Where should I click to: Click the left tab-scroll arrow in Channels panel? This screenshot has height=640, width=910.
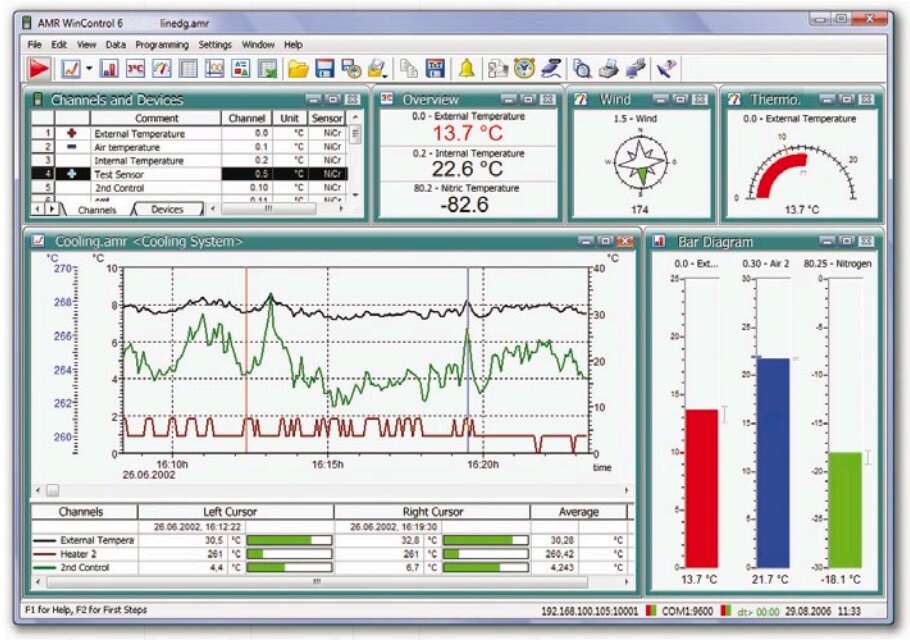point(35,210)
